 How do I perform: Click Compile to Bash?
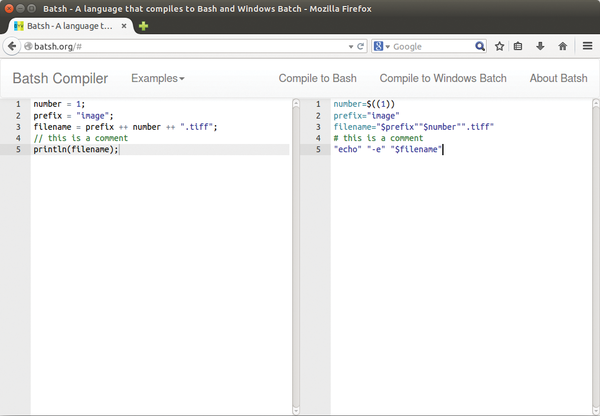click(317, 78)
